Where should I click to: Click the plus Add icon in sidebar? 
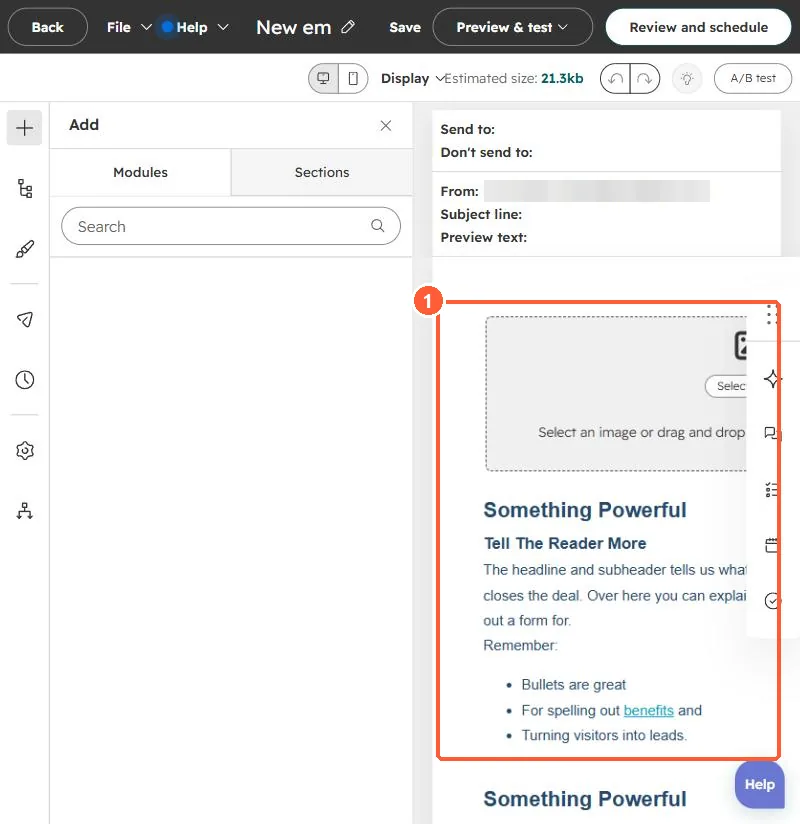[24, 128]
